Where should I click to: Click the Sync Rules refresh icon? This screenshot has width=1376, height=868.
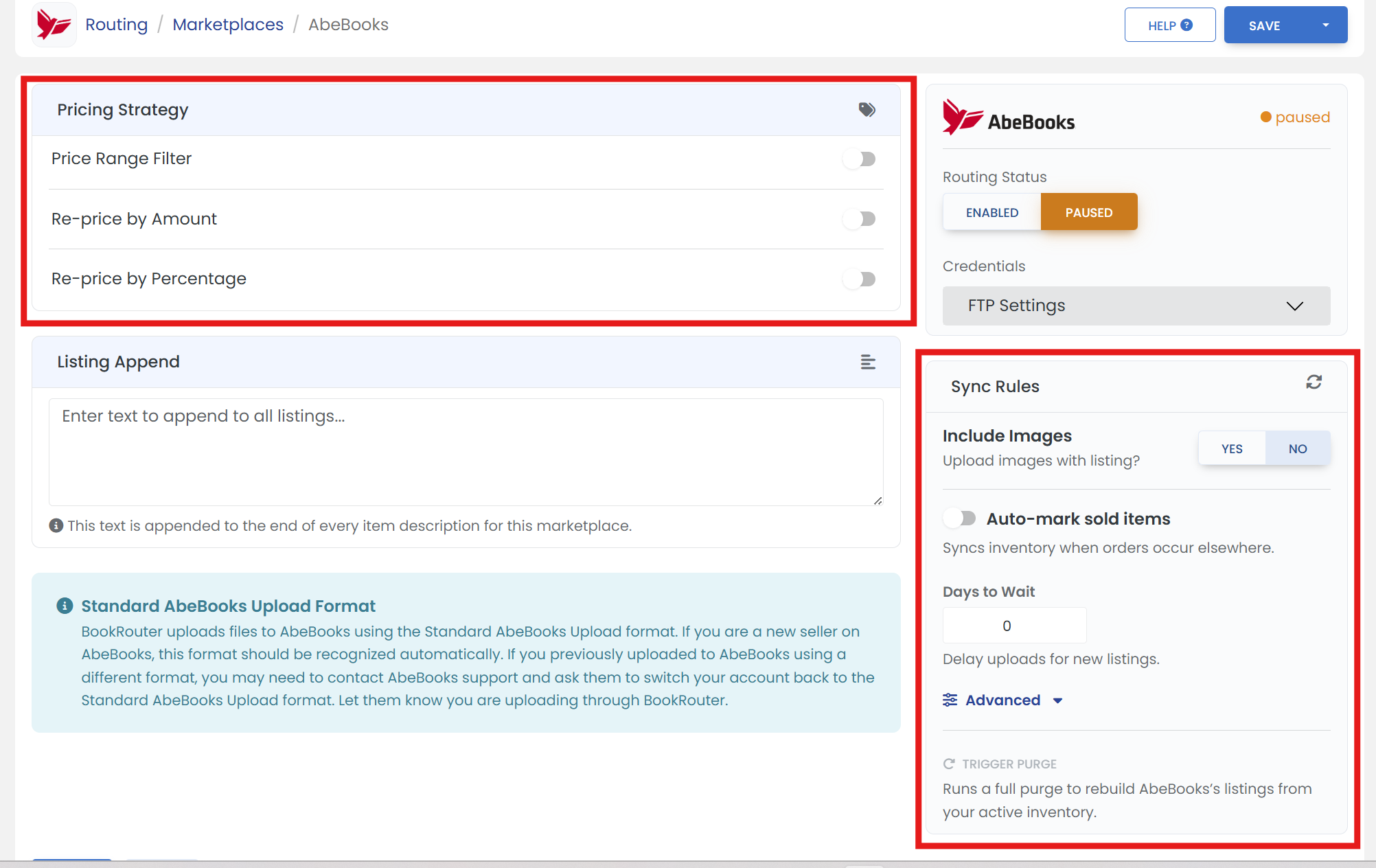pos(1314,382)
